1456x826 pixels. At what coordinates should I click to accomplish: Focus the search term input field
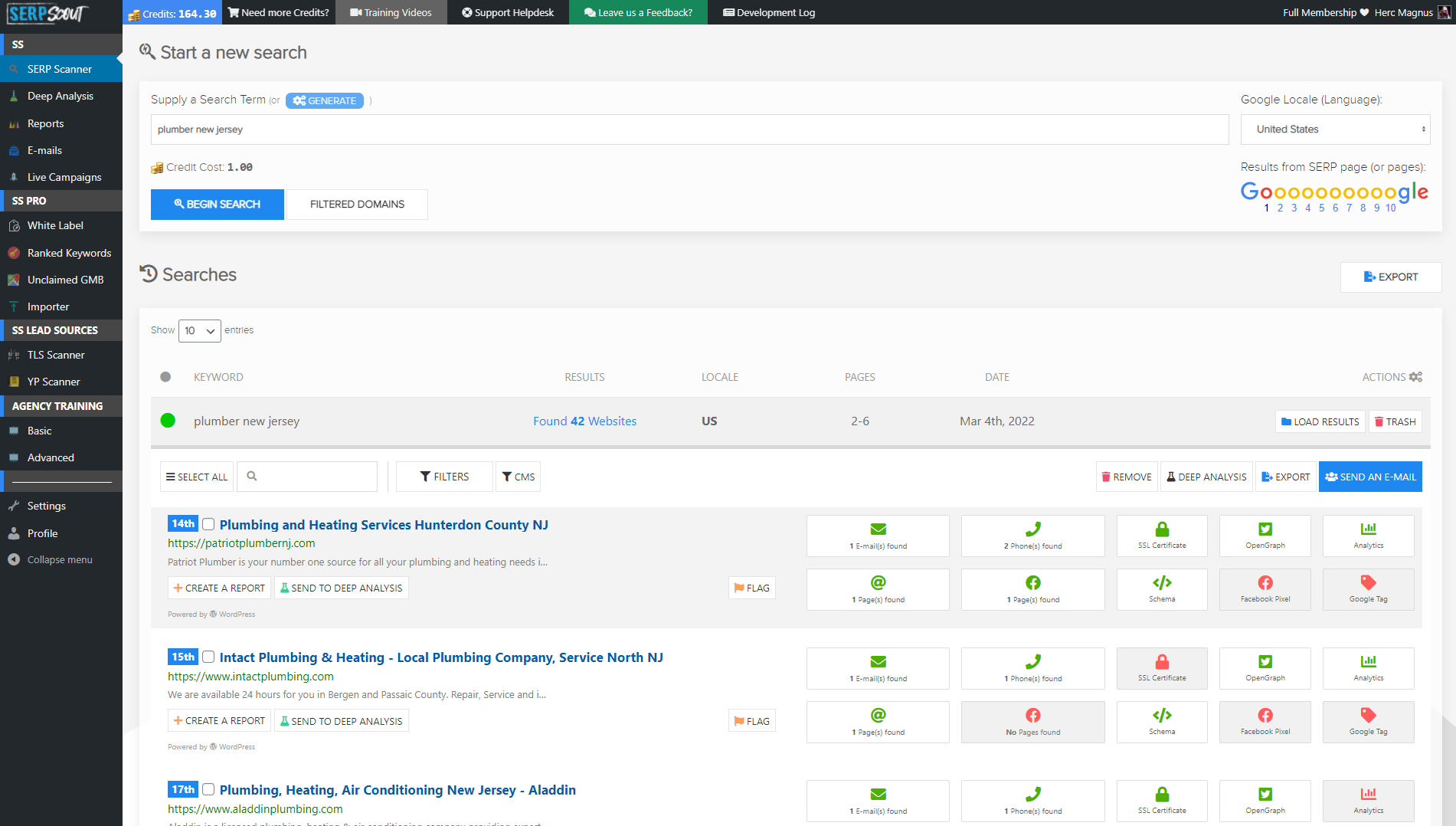[x=689, y=129]
